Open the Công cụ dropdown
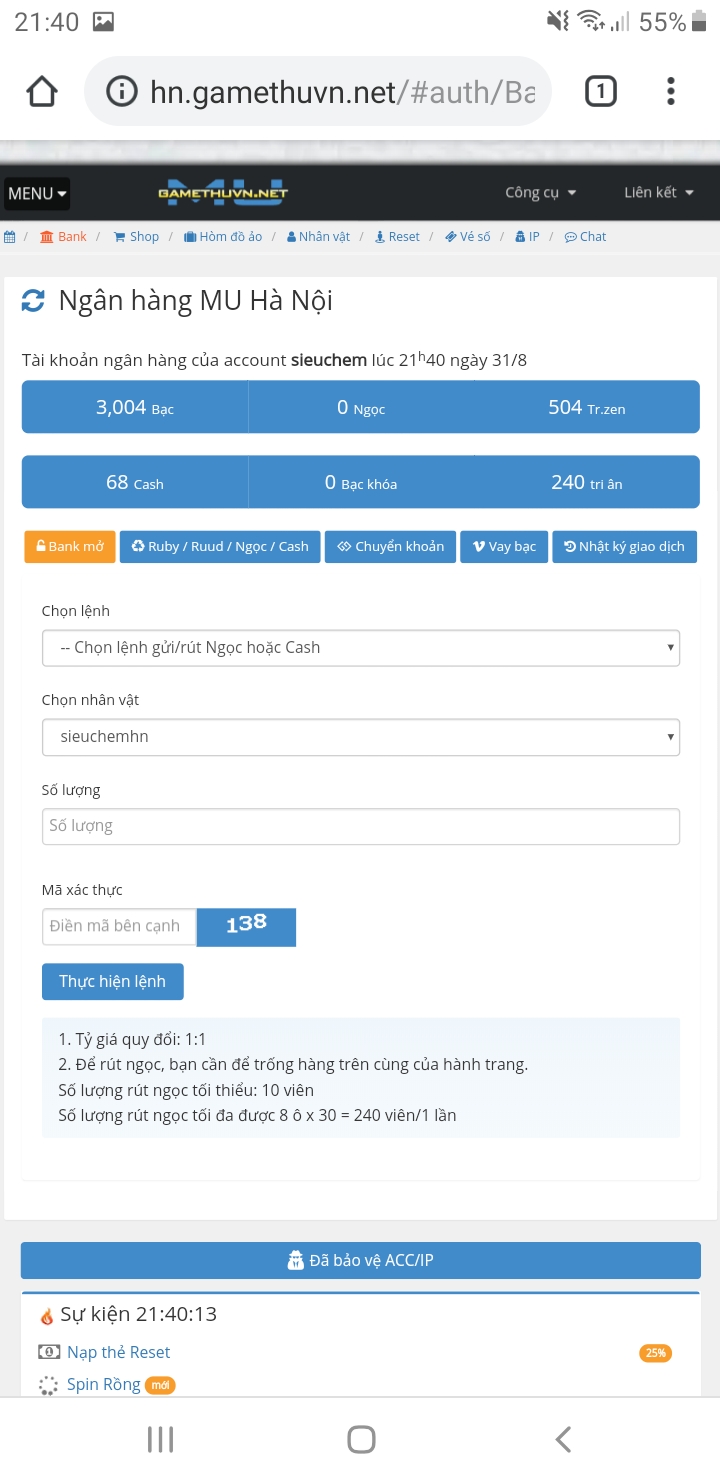Screen dimensions: 720x1480 pos(540,192)
